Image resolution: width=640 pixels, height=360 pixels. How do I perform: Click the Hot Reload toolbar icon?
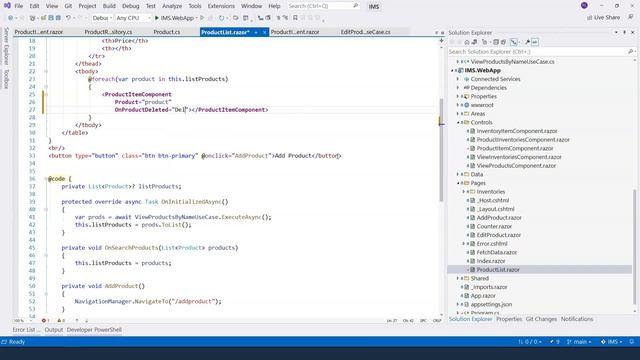point(221,18)
